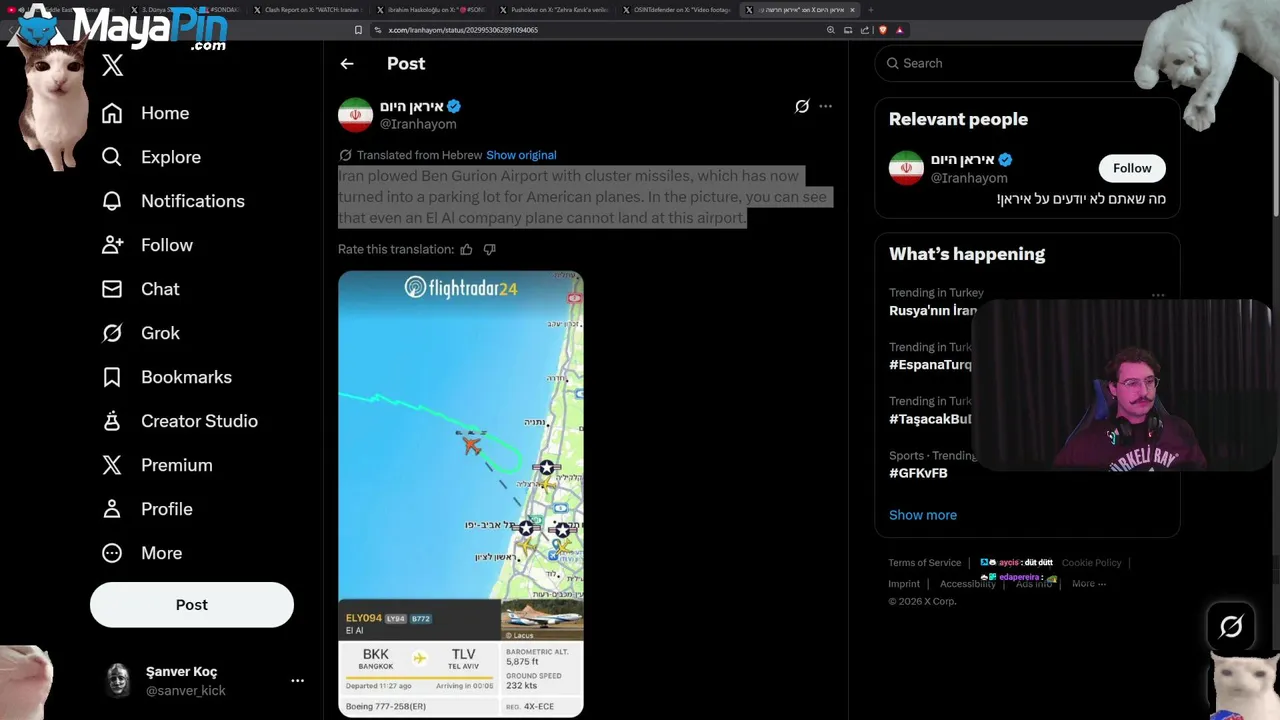Close the active איראן היום tab

click(x=852, y=10)
